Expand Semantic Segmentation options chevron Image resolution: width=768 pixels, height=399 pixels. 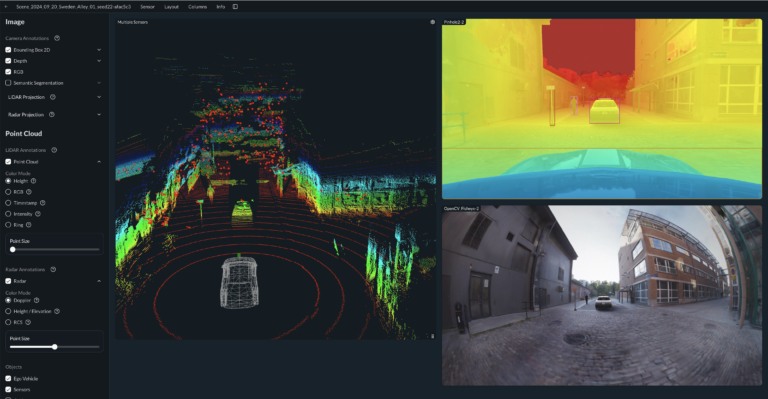pos(99,83)
